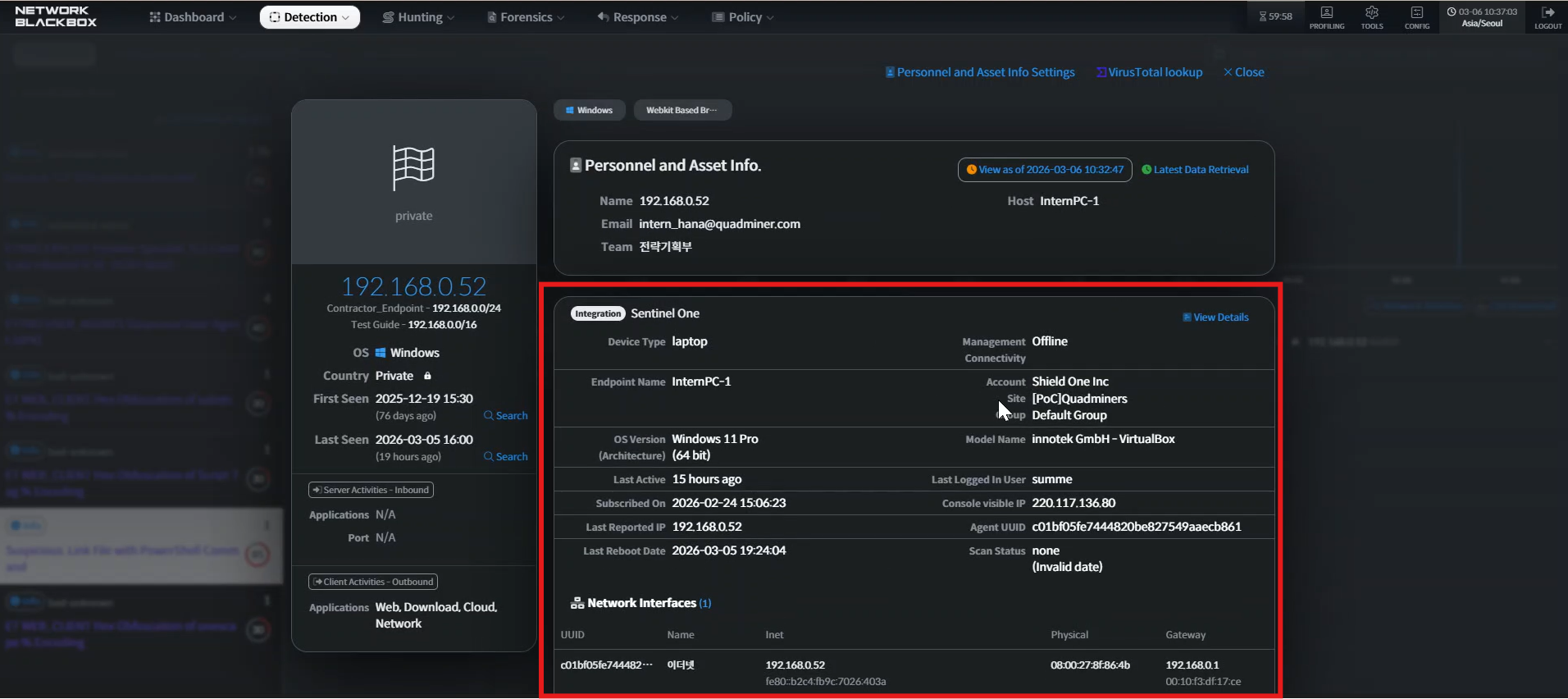Expand the Dashboard dropdown menu
The image size is (1568, 699).
click(x=193, y=17)
